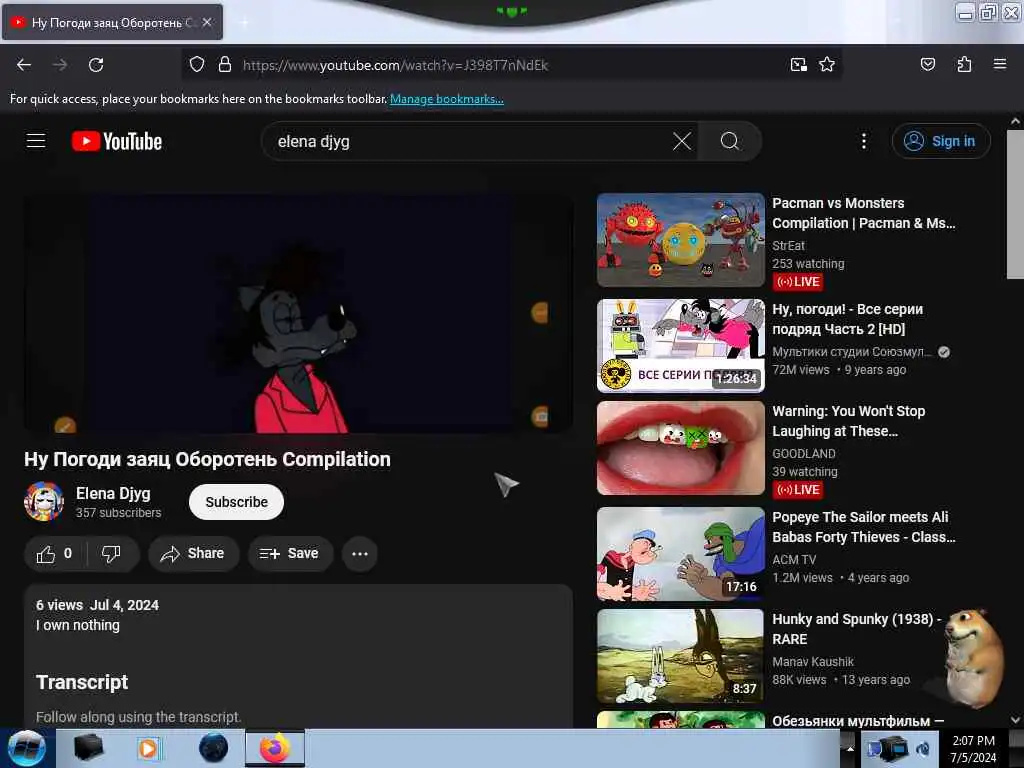Screen dimensions: 1024x768
Task: Show site security info via padlock icon
Action: pyautogui.click(x=225, y=64)
